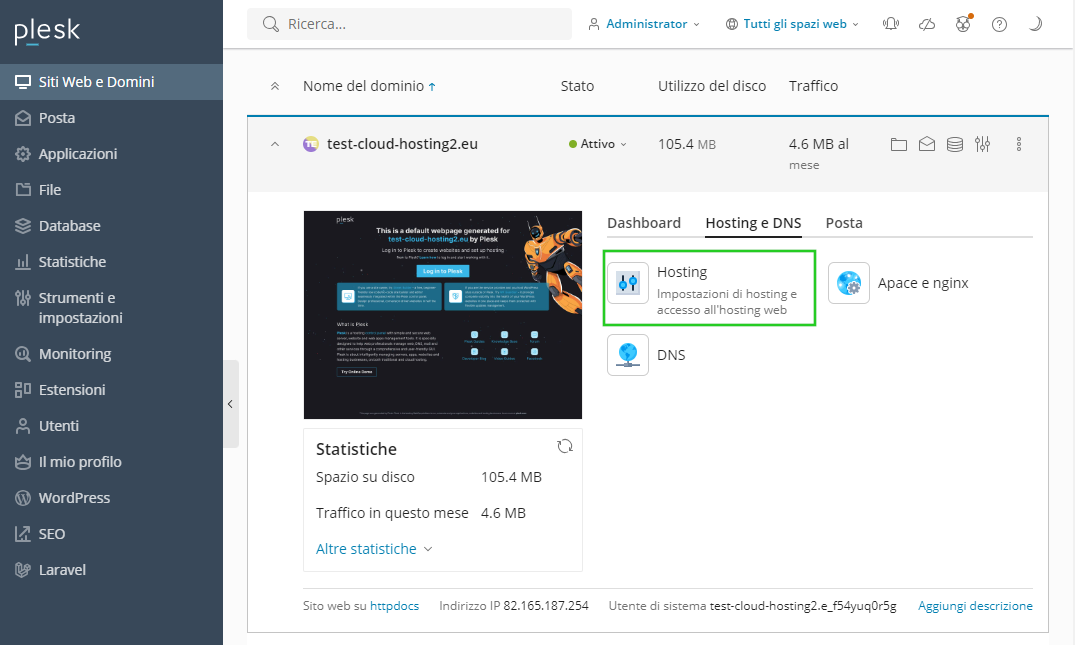Open Monitoring in sidebar
Viewport: 1075px width, 645px height.
point(111,354)
